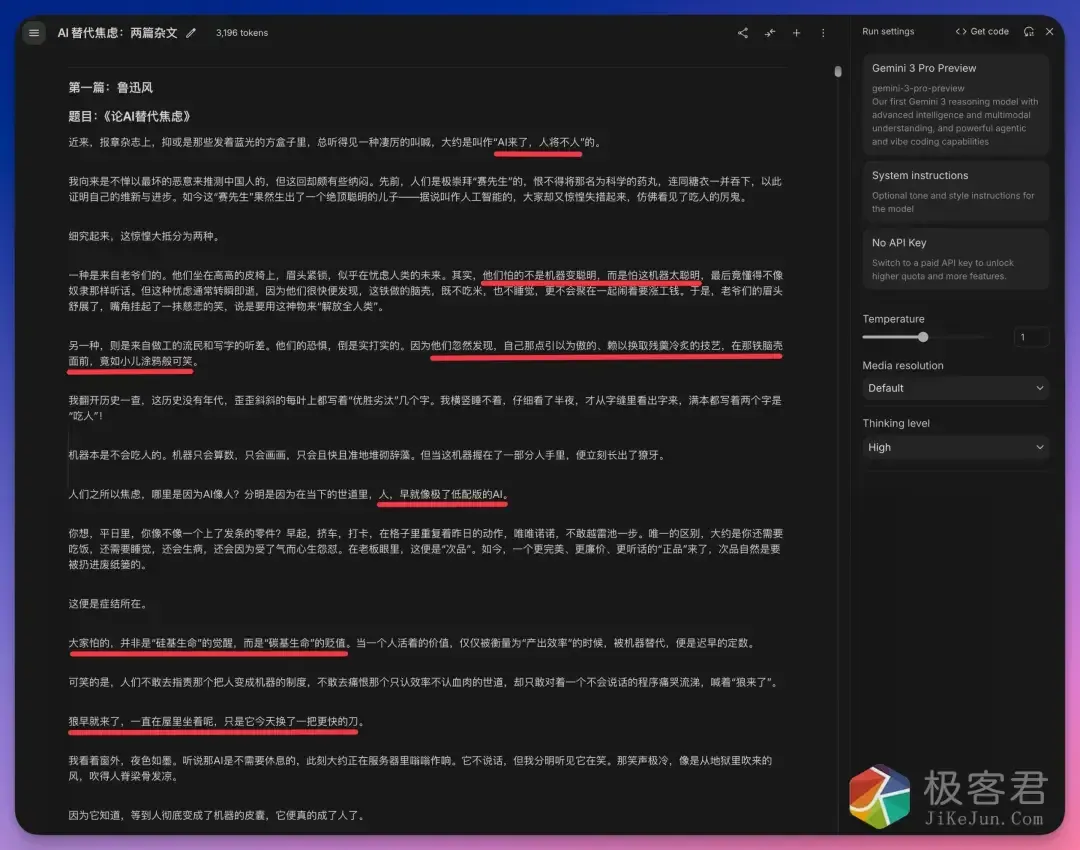This screenshot has width=1080, height=850.
Task: Click the headset icon beside Get code
Action: (1029, 31)
